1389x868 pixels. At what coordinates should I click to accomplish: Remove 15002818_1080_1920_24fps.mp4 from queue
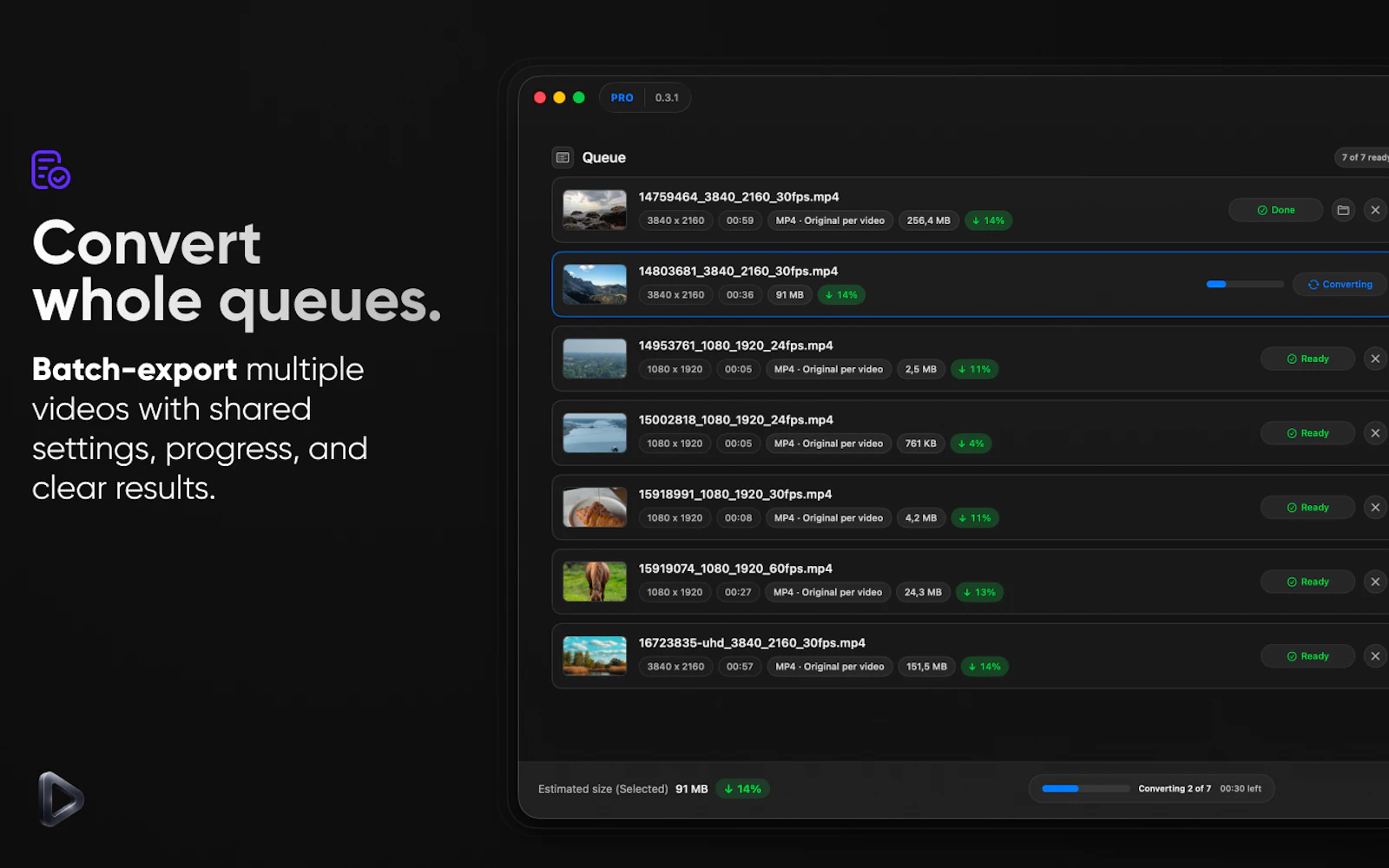click(1375, 433)
